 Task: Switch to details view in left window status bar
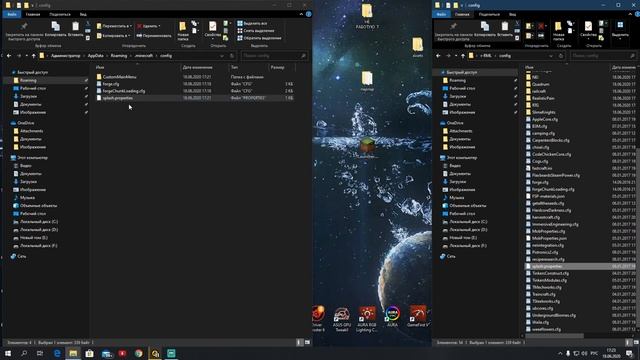299,342
